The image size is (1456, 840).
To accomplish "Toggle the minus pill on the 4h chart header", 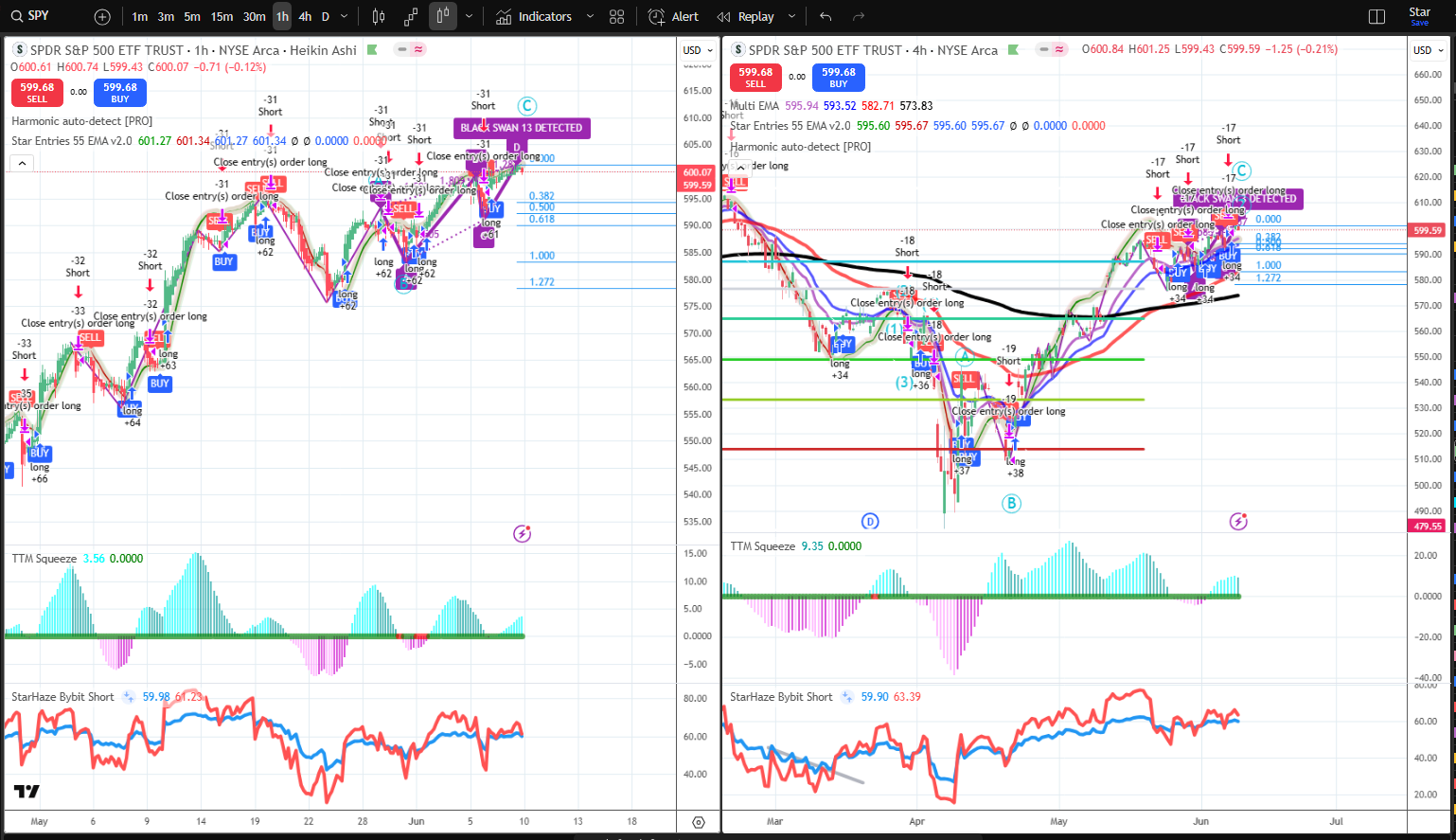I will point(1044,49).
